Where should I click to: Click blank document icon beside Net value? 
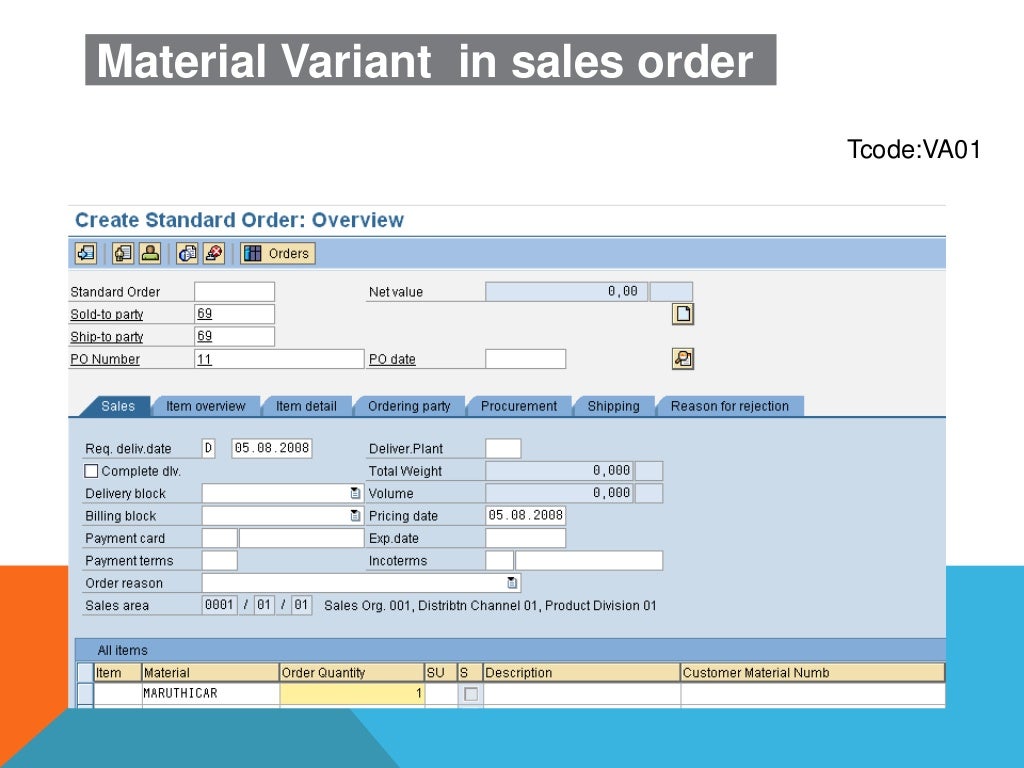coord(682,314)
